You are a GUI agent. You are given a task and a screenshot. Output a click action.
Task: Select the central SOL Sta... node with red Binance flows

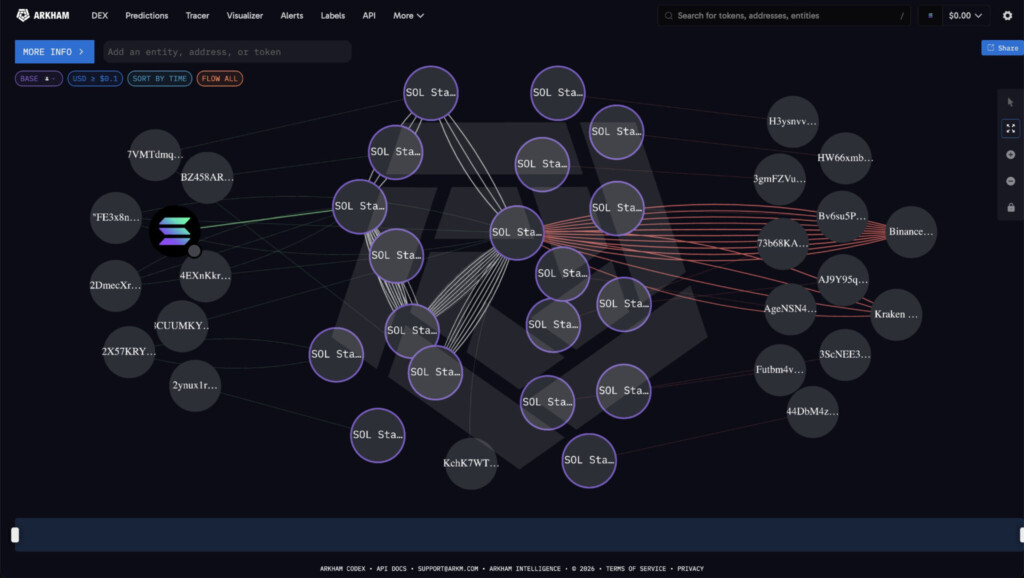click(517, 233)
